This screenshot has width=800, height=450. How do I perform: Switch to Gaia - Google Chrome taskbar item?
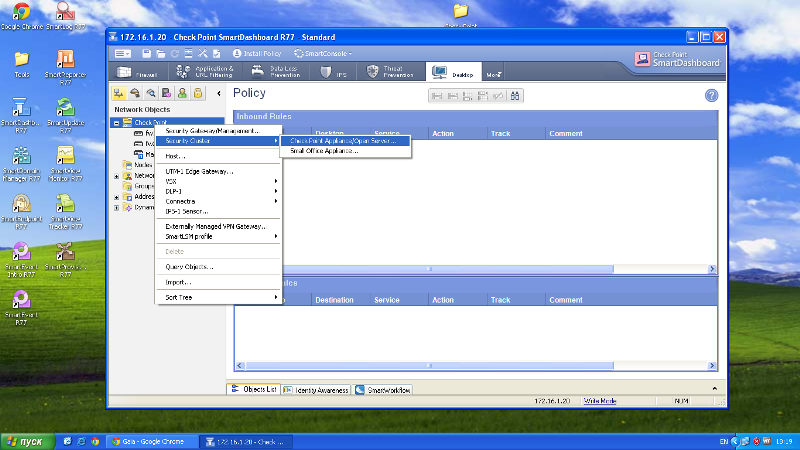[x=152, y=442]
